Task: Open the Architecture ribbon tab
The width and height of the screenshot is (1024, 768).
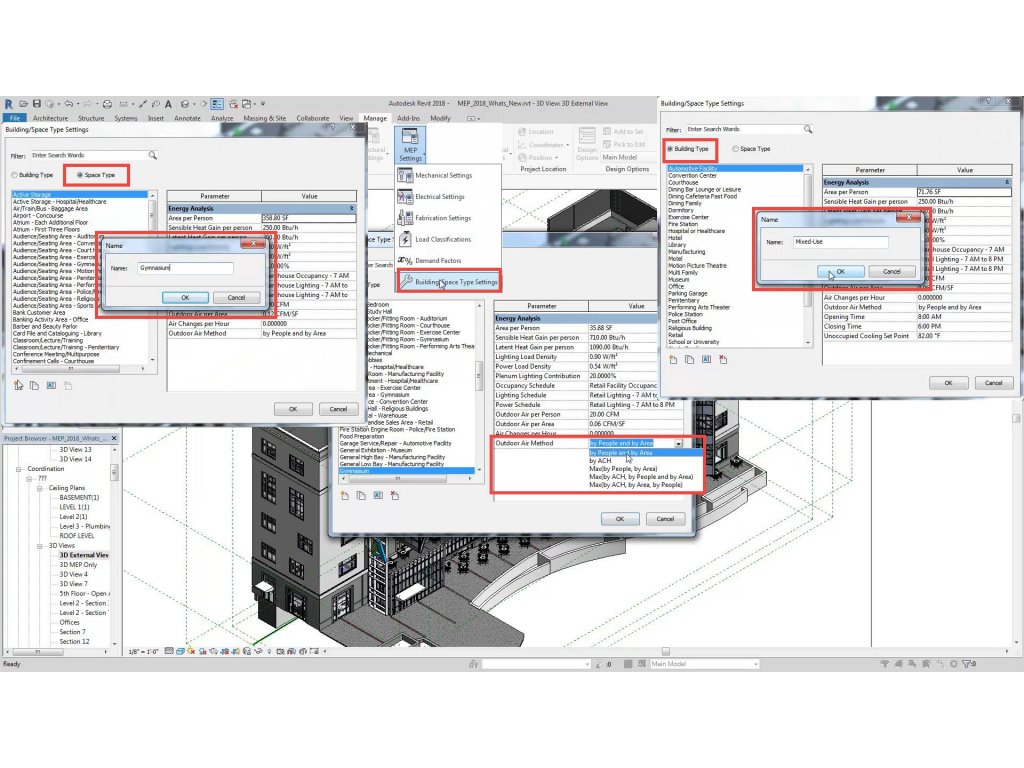Action: coord(50,118)
